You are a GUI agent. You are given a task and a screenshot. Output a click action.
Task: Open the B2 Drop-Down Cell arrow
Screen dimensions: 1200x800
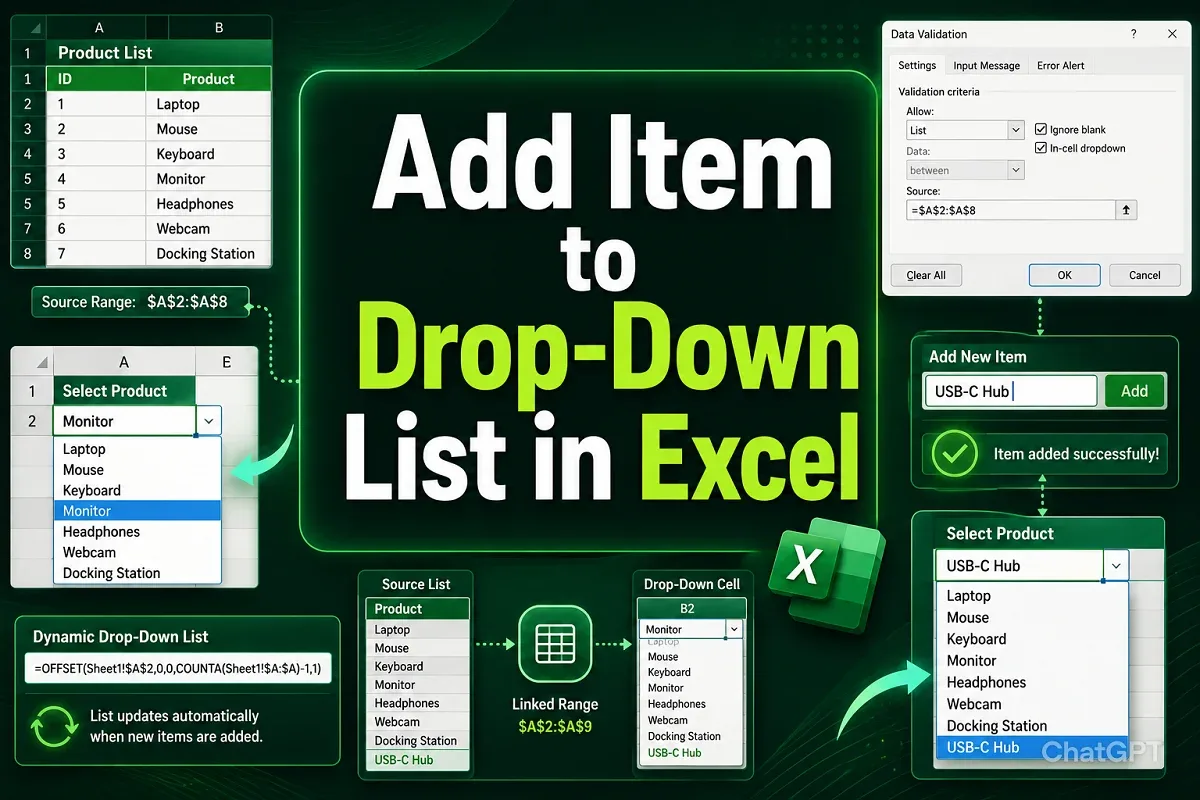tap(734, 629)
